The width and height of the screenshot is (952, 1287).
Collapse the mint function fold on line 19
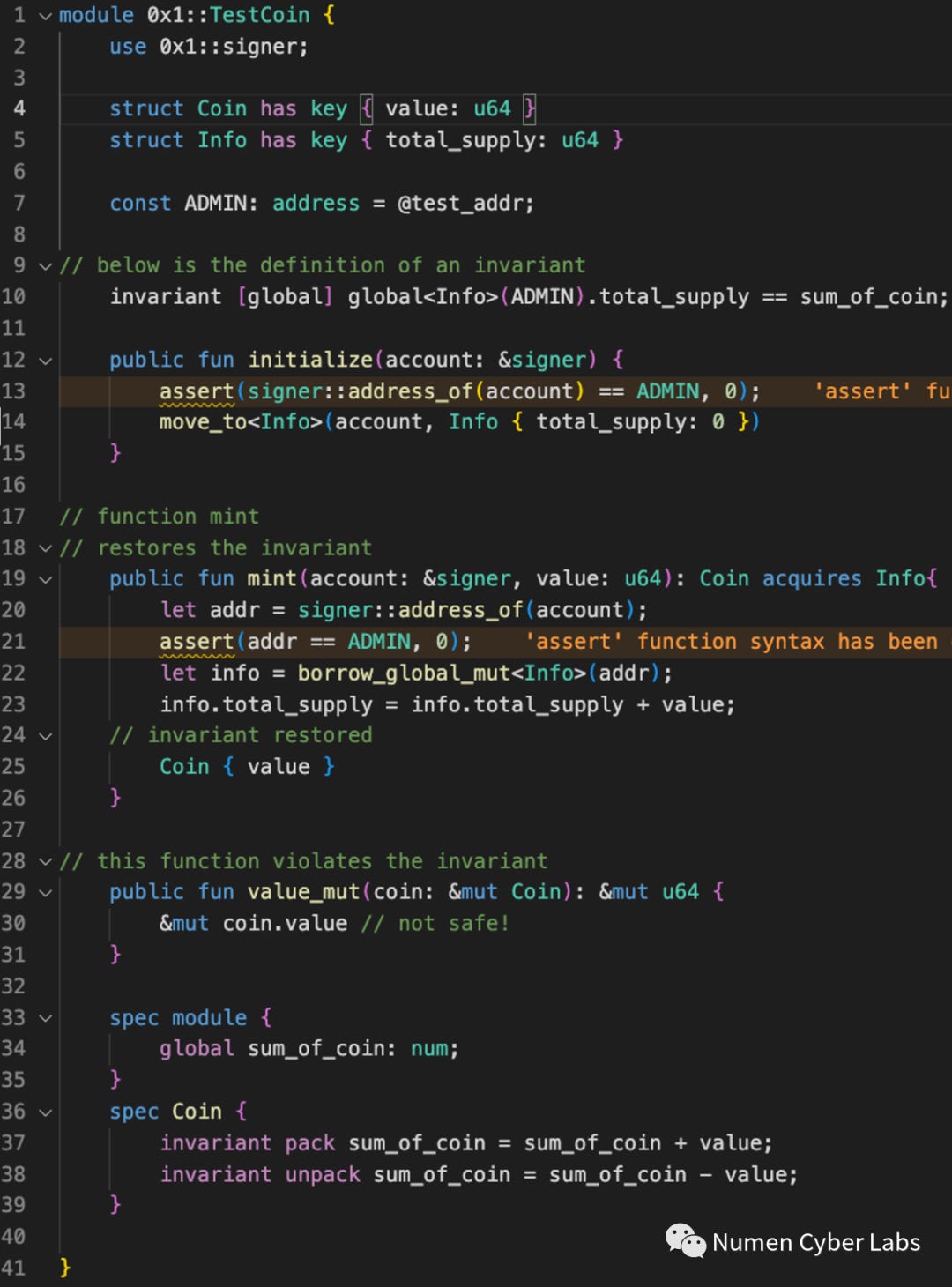pos(45,579)
